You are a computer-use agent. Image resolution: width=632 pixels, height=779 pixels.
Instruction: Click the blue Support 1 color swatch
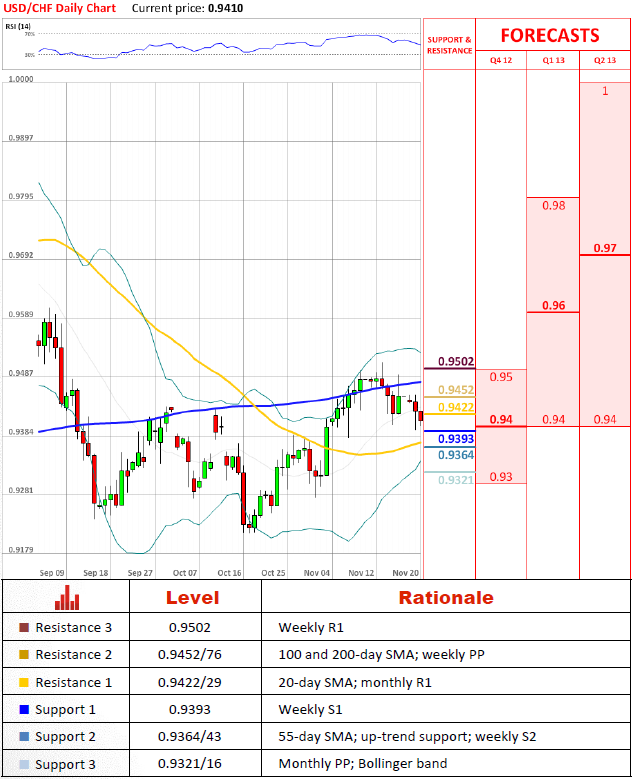pos(24,710)
